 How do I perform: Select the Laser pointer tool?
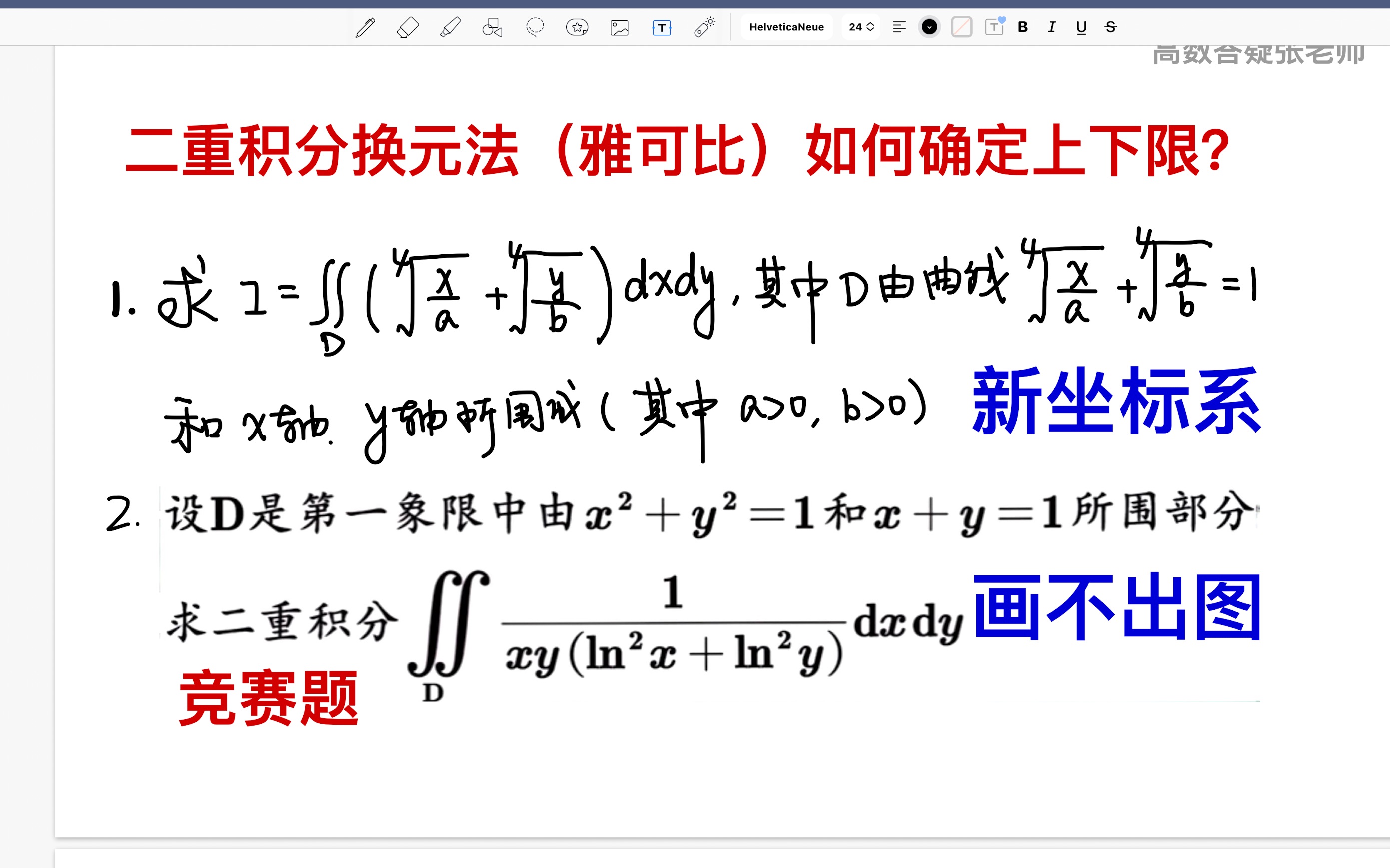pyautogui.click(x=704, y=27)
